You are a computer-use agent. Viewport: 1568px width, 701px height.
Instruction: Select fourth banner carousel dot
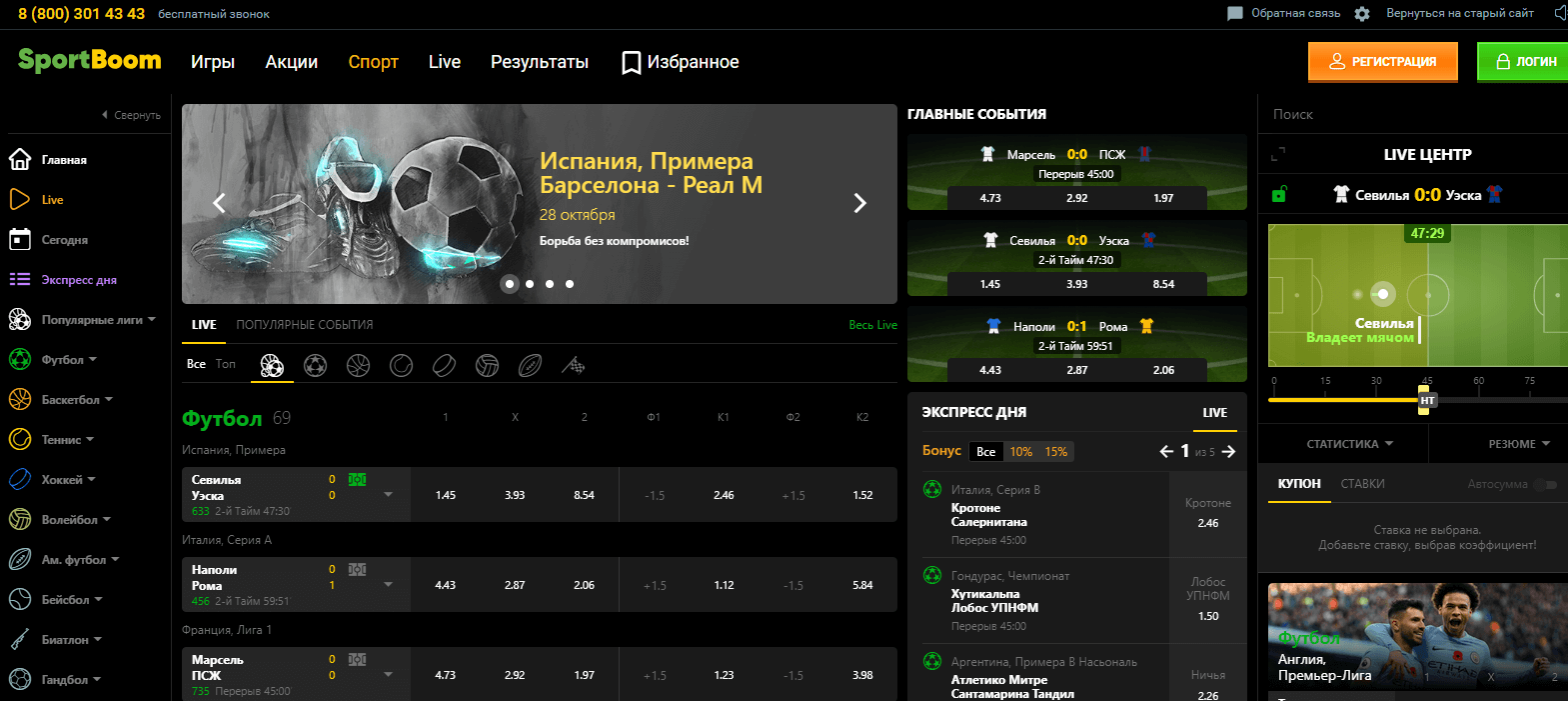tap(570, 284)
